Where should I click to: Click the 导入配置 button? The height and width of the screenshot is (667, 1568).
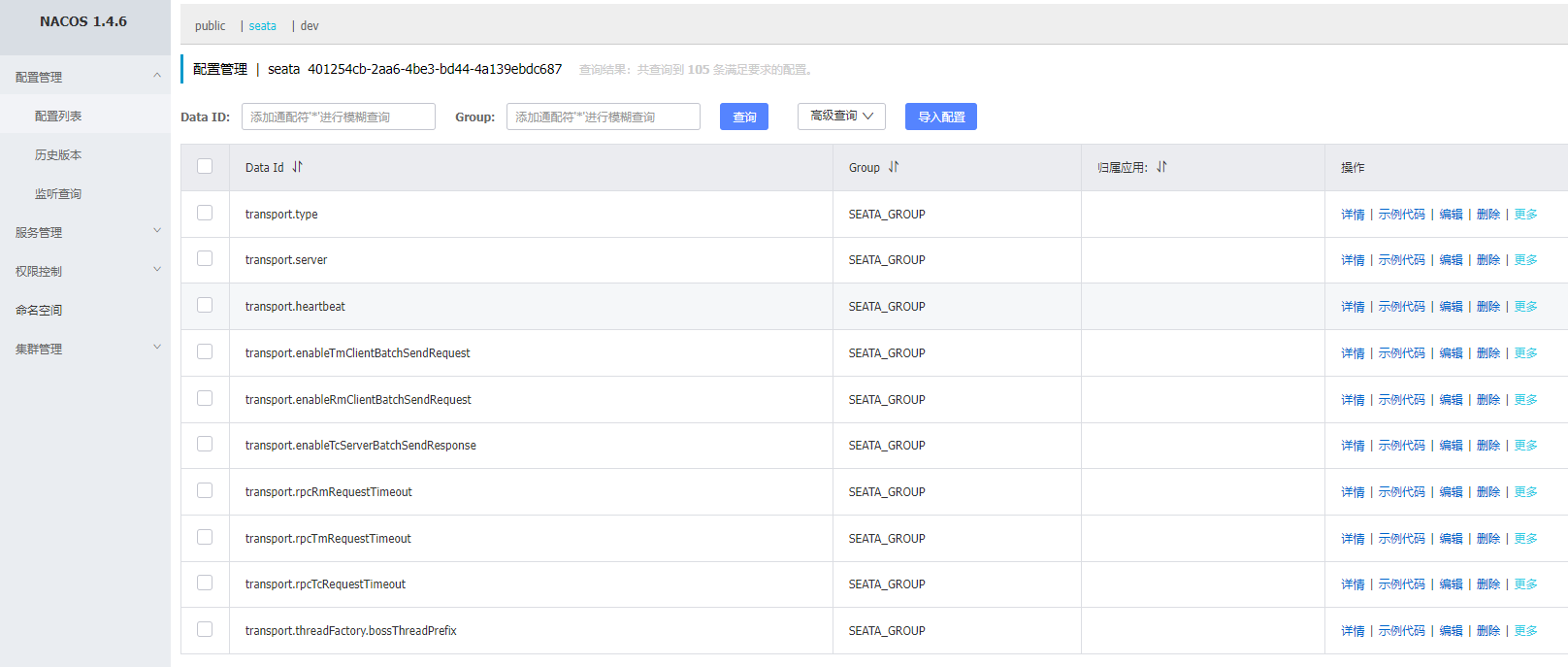click(x=940, y=117)
